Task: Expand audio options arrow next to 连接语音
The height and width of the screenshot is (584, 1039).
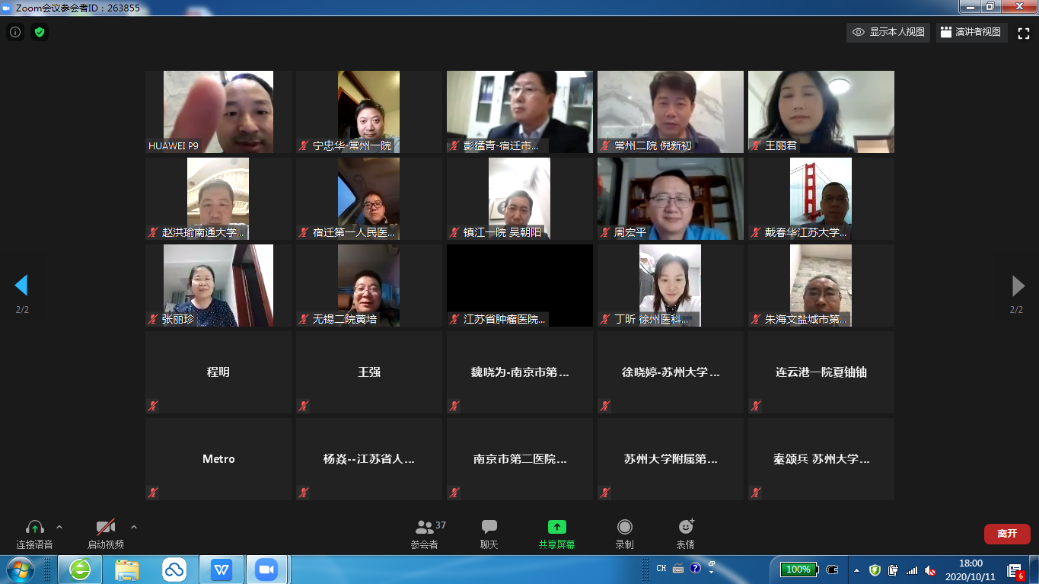Action: tap(59, 527)
